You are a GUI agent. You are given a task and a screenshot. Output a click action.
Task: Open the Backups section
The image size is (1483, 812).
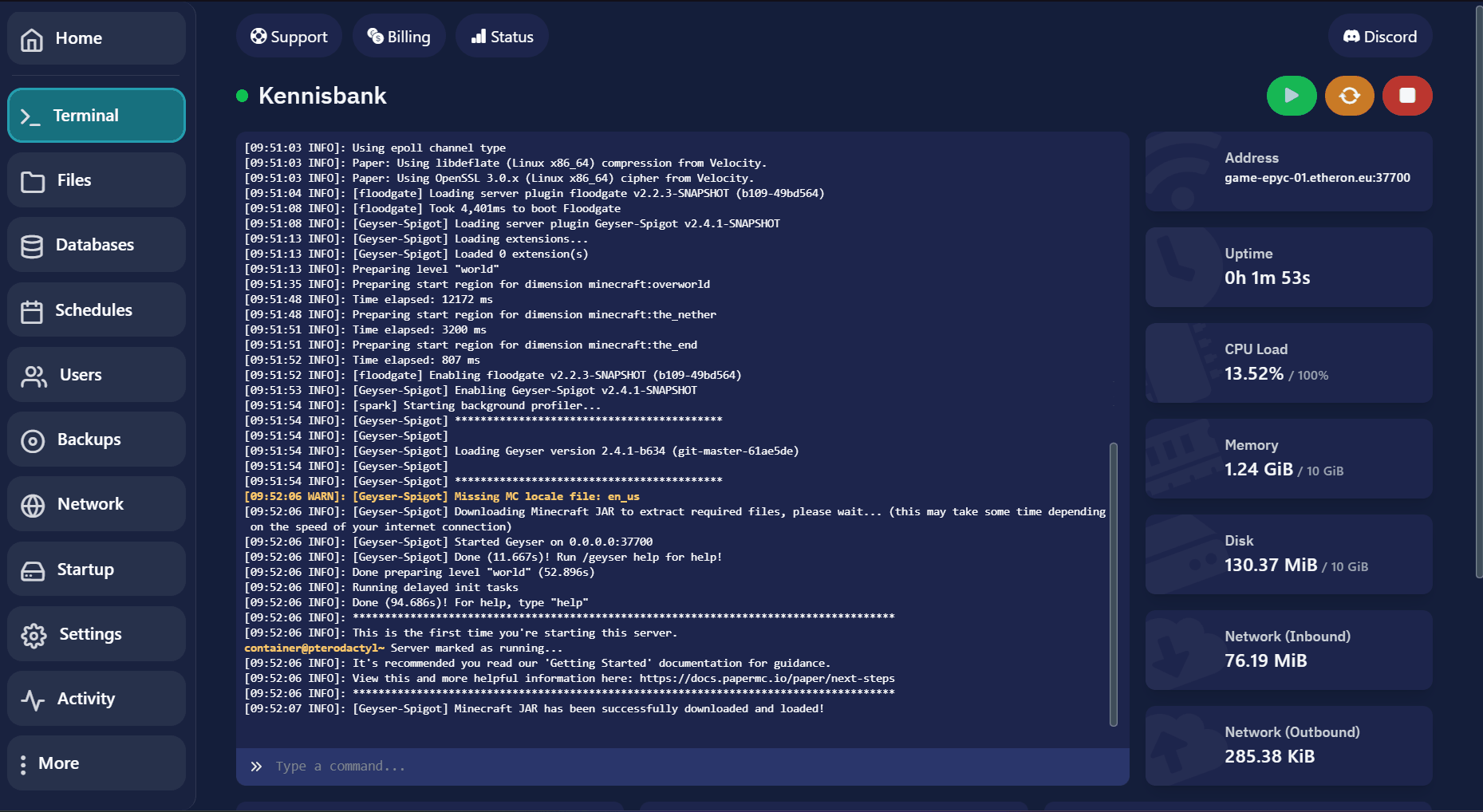pyautogui.click(x=97, y=440)
